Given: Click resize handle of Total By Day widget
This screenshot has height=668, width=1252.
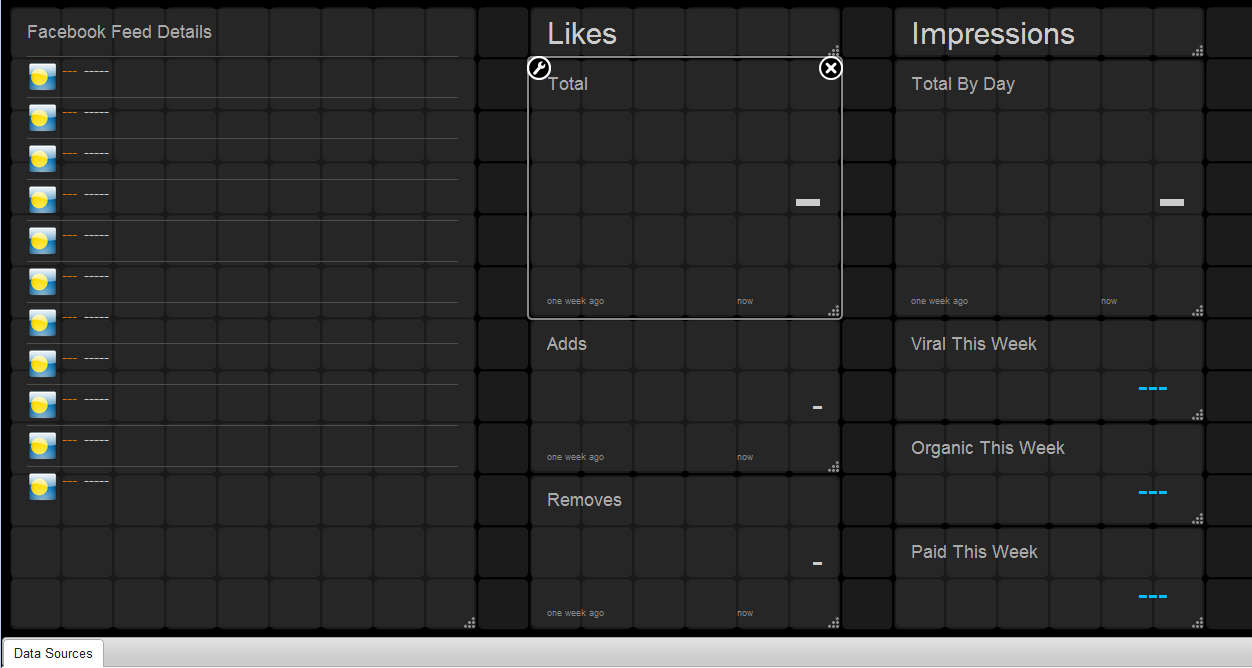Looking at the screenshot, I should click(1198, 311).
